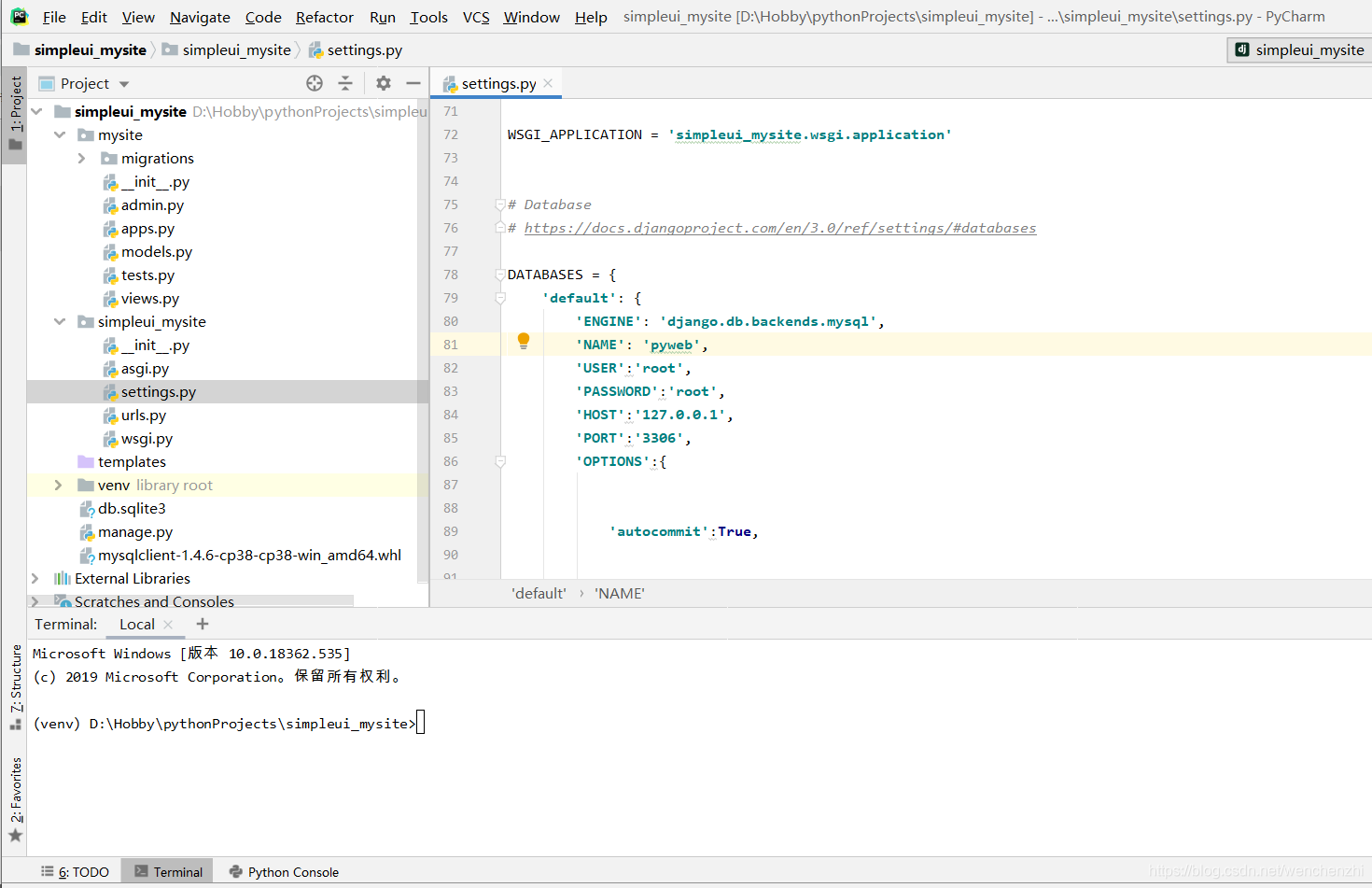Click line number 81 in the gutter
This screenshot has height=888, width=1372.
[x=451, y=345]
